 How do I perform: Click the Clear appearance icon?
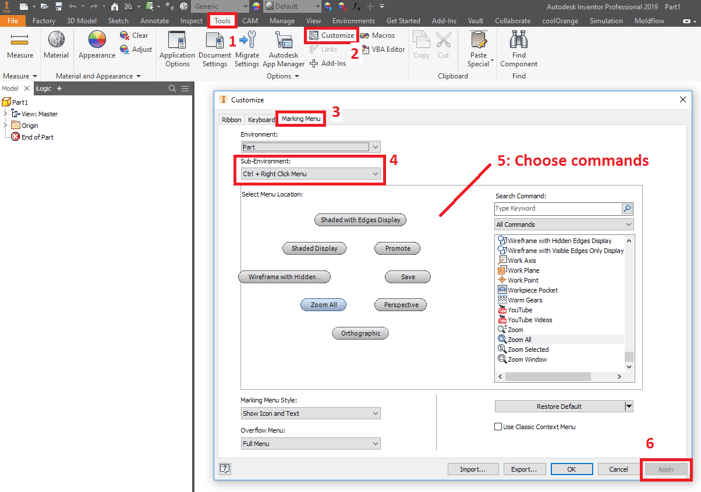click(x=124, y=35)
